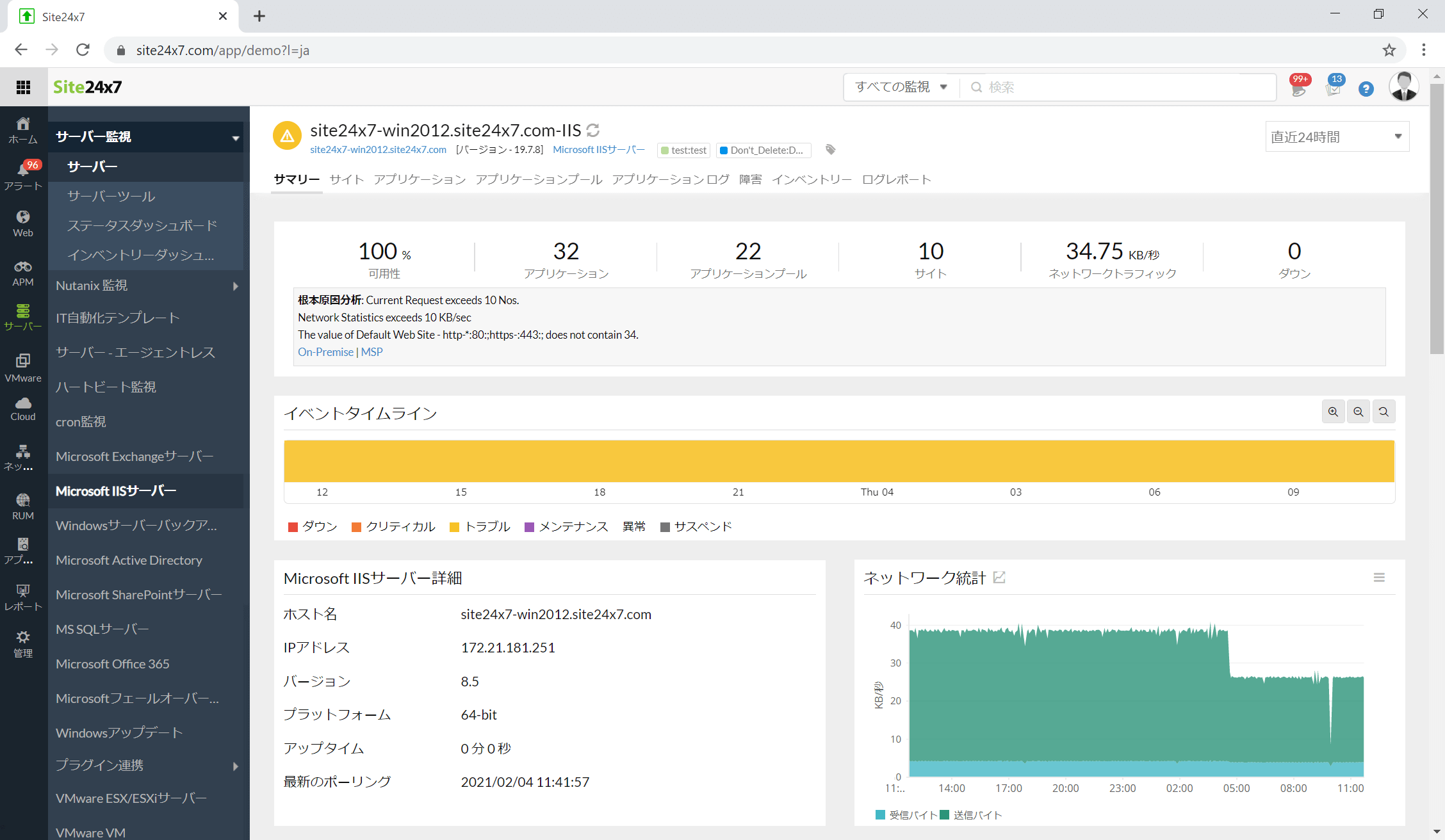This screenshot has height=840, width=1445.
Task: Switch to the アプリケーションログ tab
Action: pyautogui.click(x=671, y=179)
